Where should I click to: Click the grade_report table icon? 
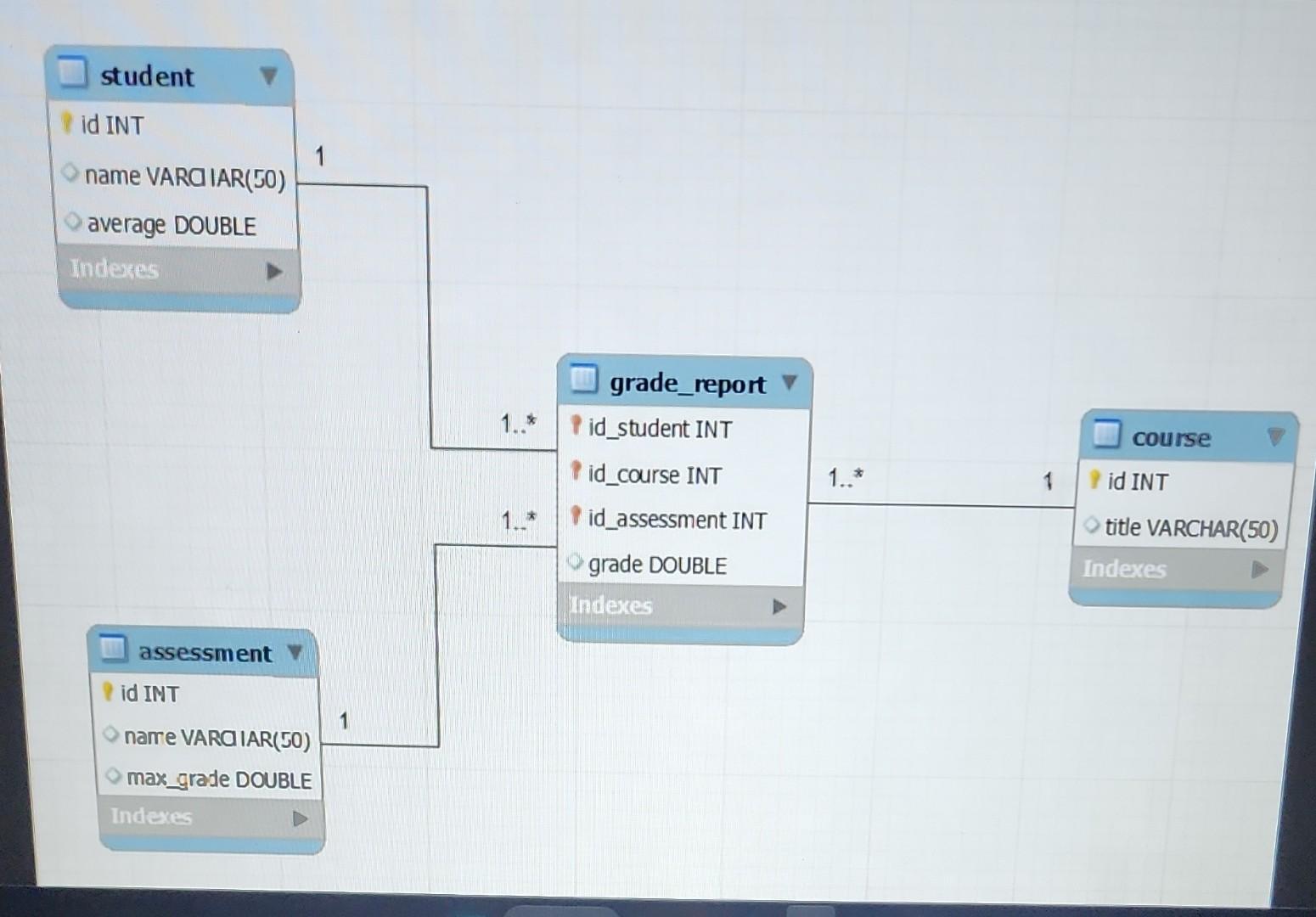pyautogui.click(x=584, y=382)
